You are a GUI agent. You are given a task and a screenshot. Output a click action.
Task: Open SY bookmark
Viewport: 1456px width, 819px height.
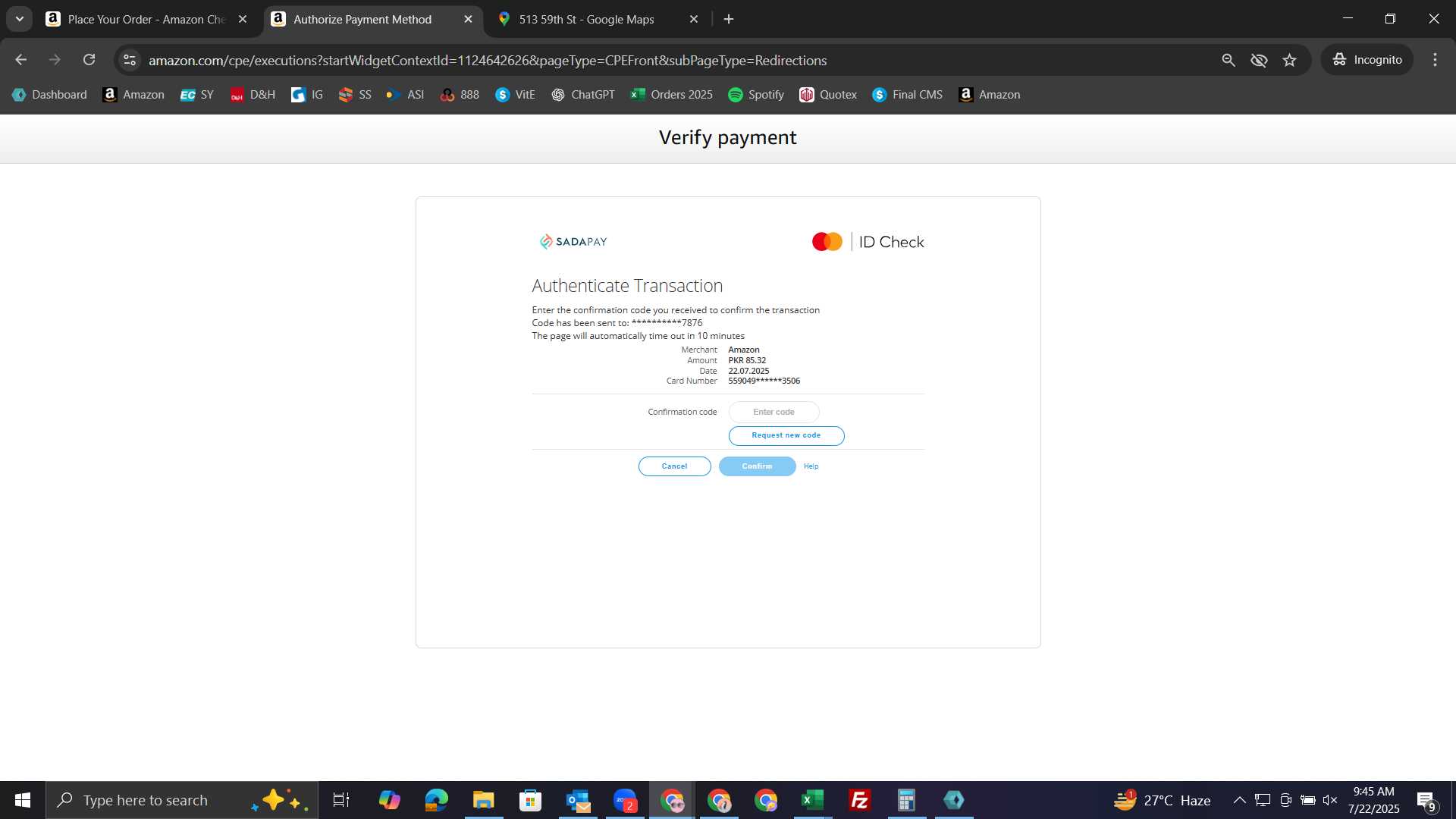pos(197,95)
